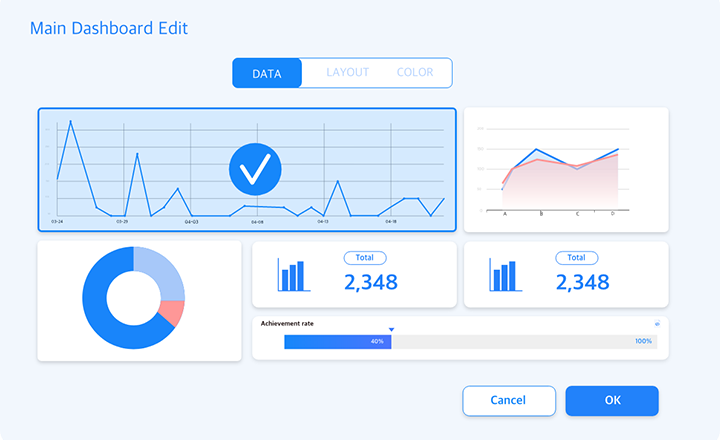Switch to the DATA tab
The image size is (720, 440).
267,73
